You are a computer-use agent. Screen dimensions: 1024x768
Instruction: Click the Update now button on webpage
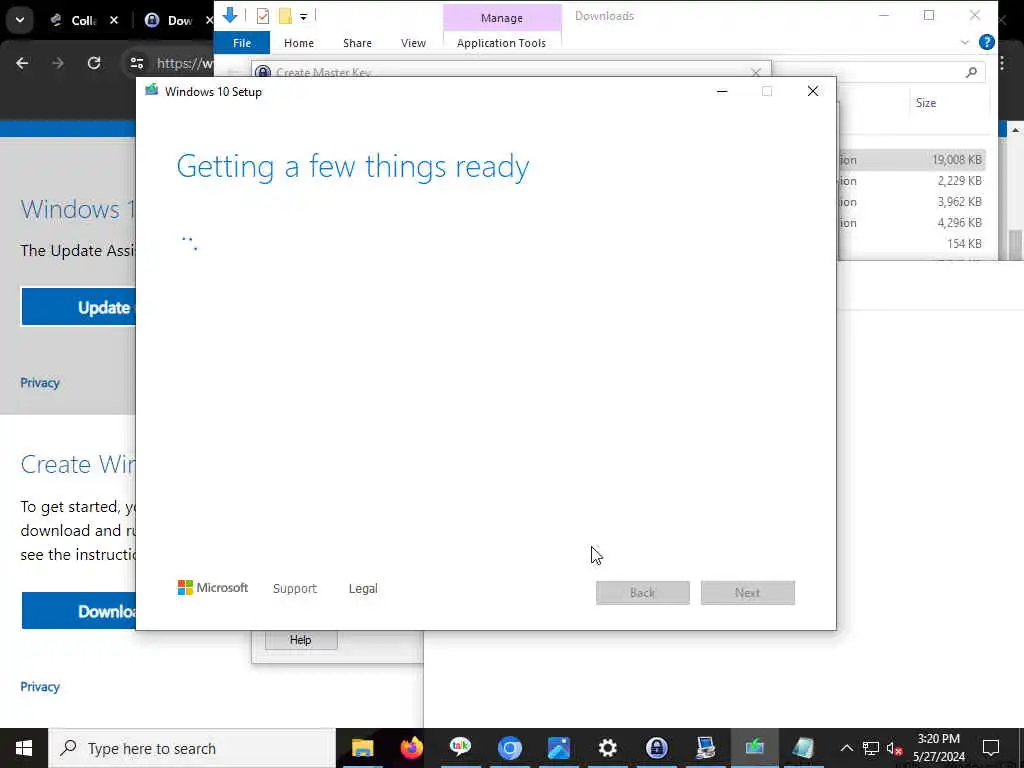78,307
